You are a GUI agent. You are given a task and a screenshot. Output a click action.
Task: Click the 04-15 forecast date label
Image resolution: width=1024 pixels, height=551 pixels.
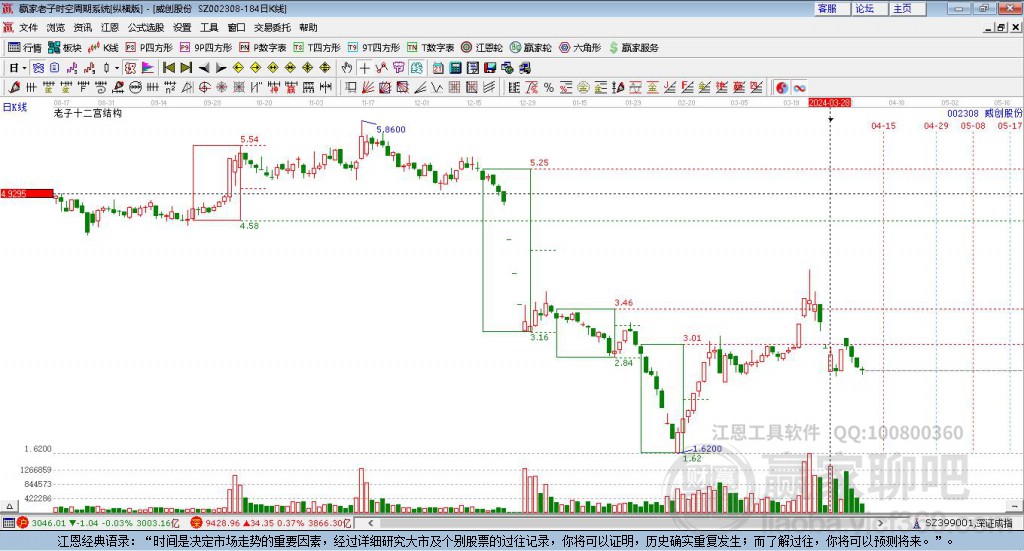tap(884, 125)
